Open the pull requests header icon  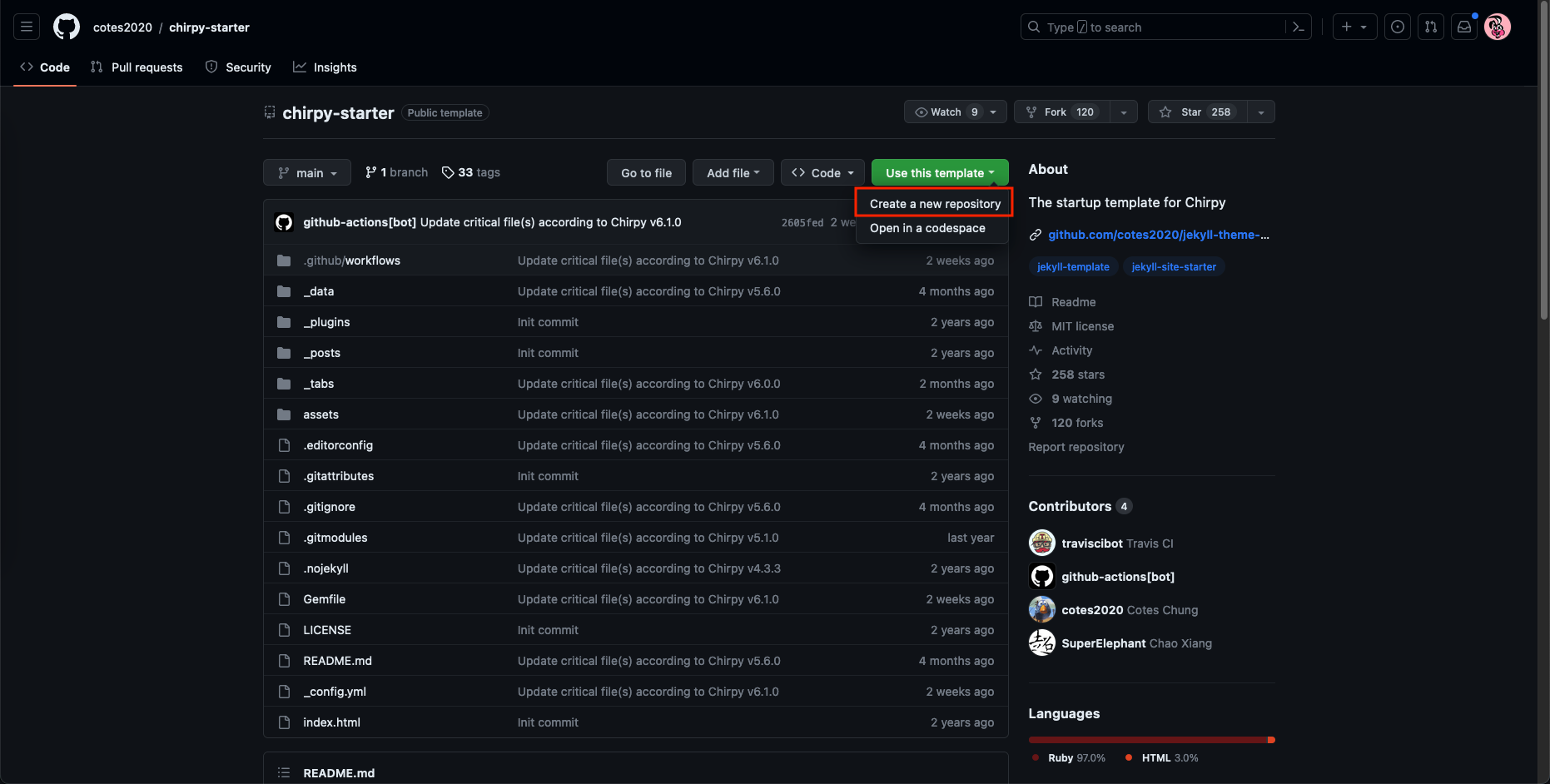(x=1431, y=27)
